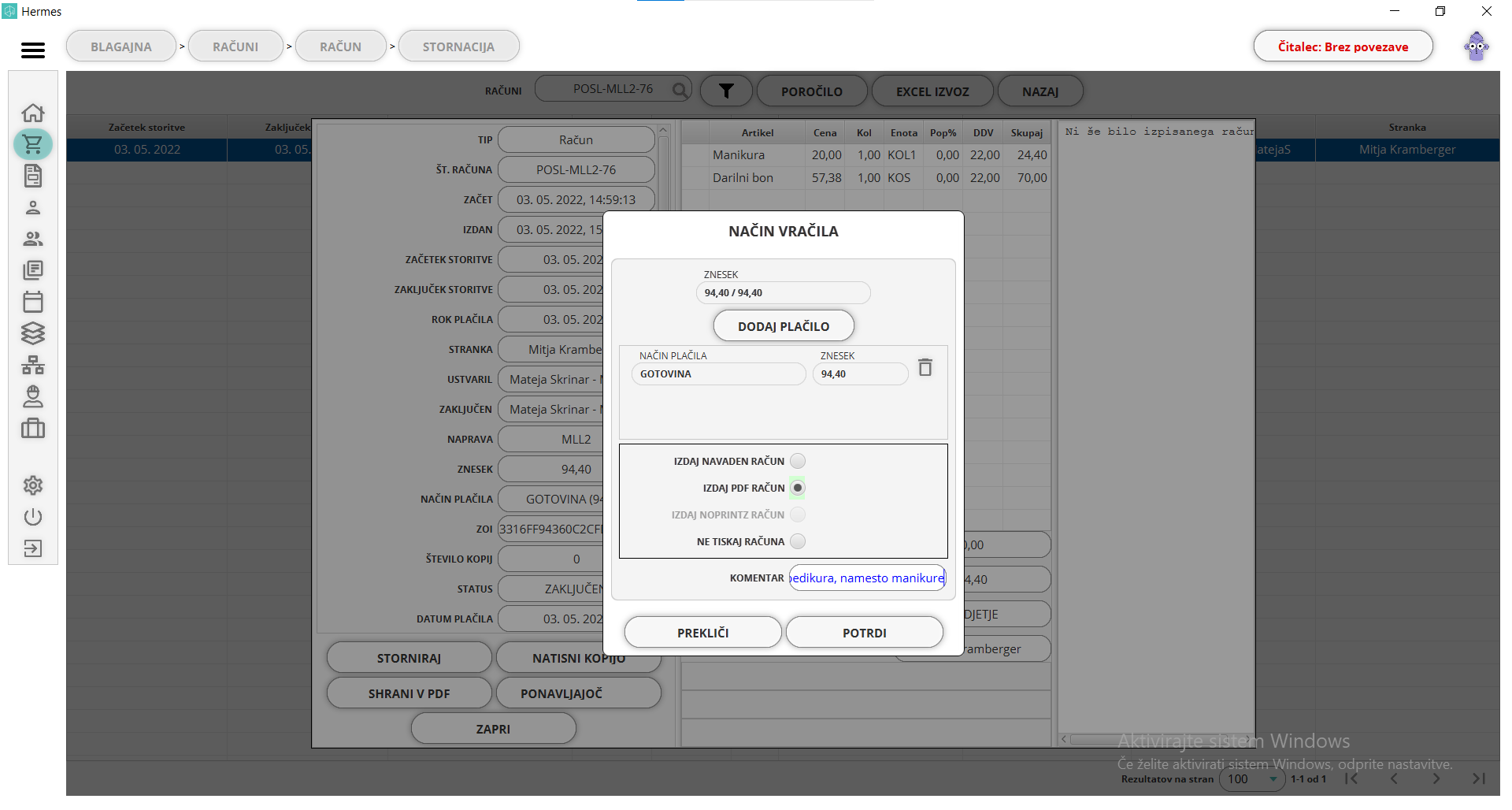Click the STORNIRAJ button
The width and height of the screenshot is (1512, 810).
click(x=409, y=658)
